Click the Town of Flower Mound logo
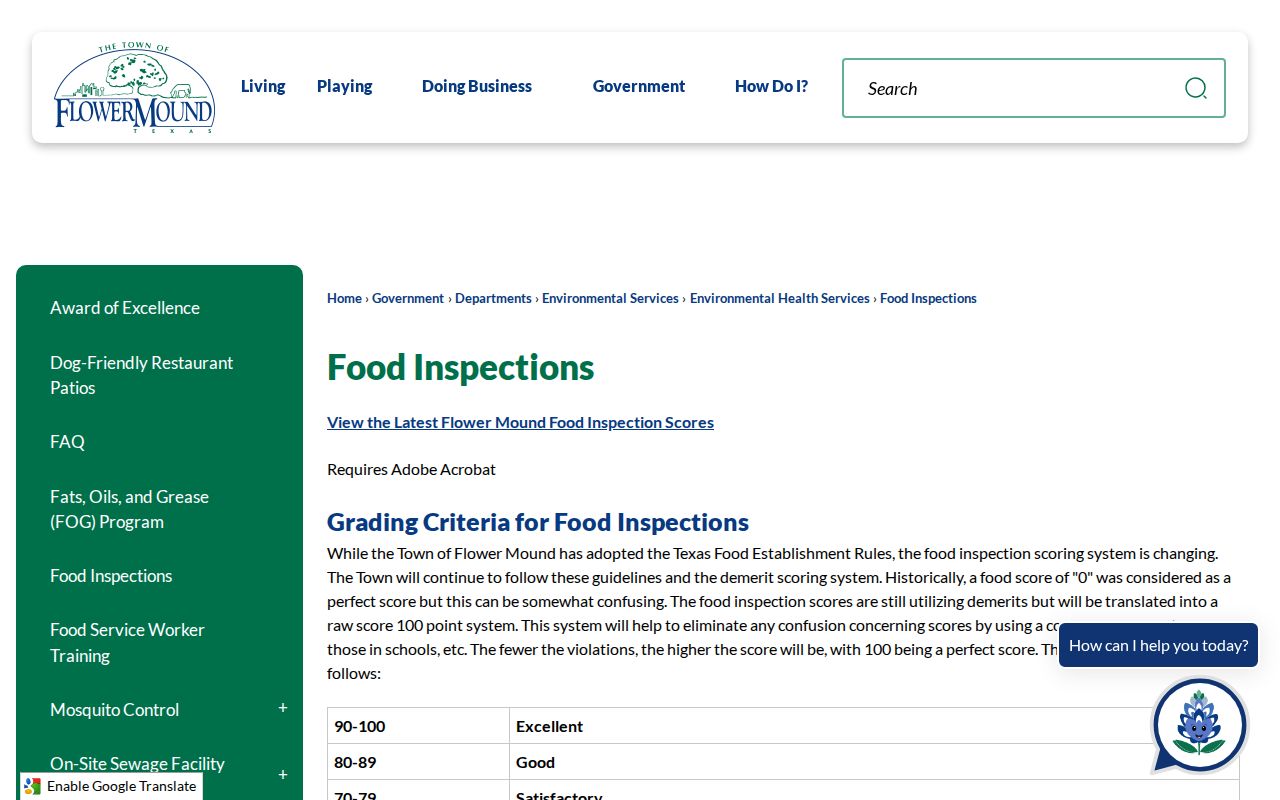 point(134,88)
